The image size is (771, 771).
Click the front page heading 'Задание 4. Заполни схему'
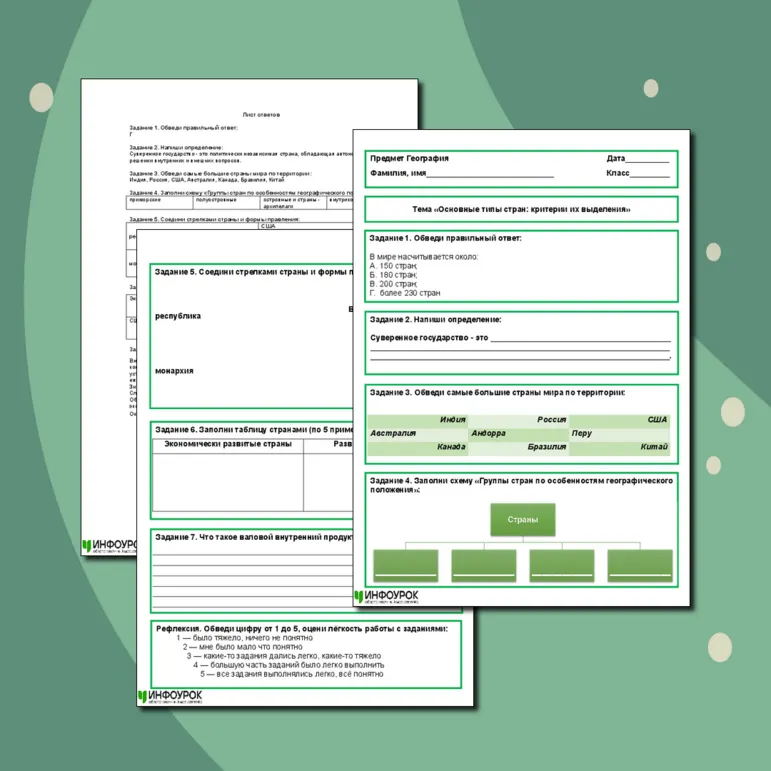(521, 485)
